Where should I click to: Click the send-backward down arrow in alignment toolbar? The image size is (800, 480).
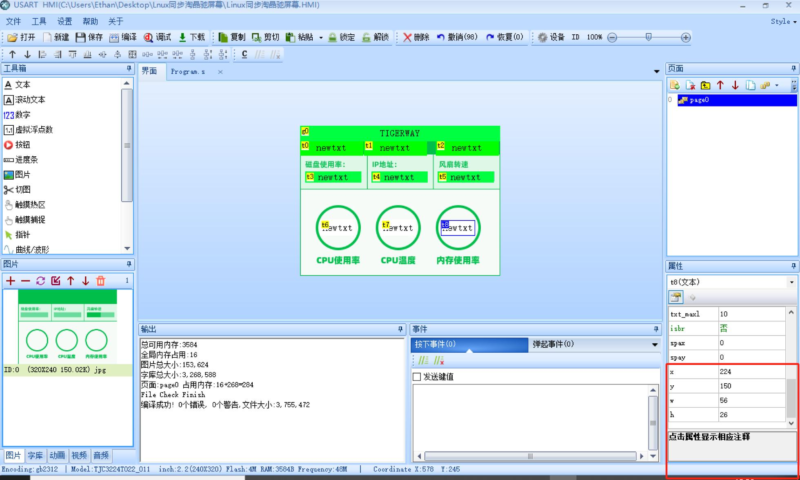[28, 54]
